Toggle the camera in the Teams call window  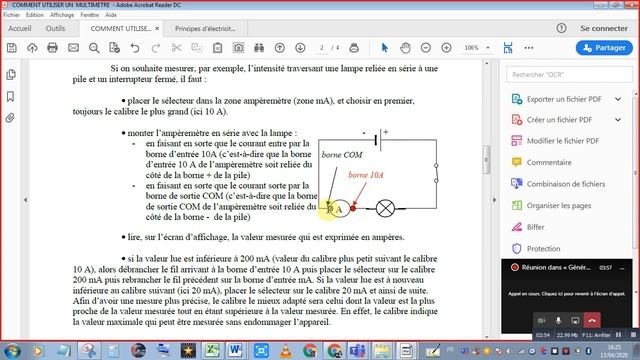tap(541, 320)
